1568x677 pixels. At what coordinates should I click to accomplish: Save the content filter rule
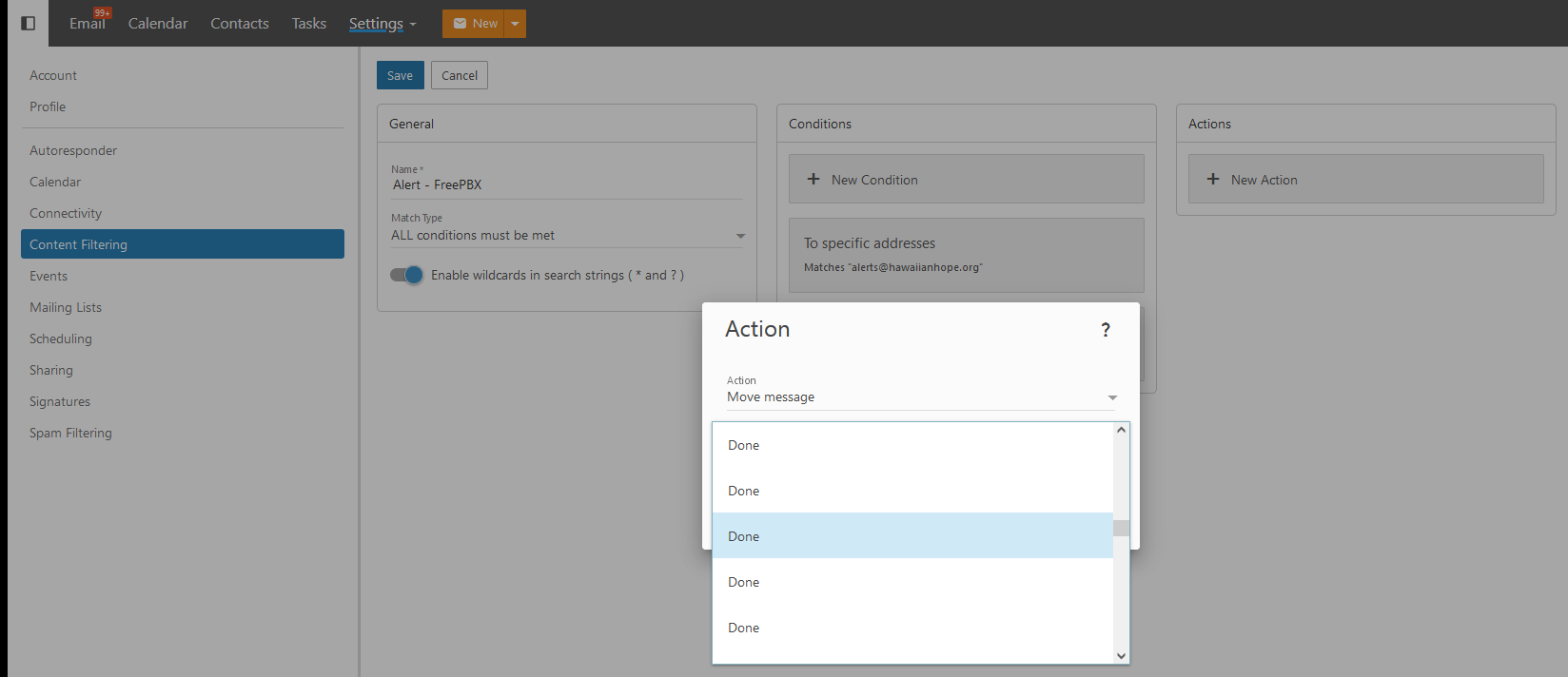click(x=400, y=75)
